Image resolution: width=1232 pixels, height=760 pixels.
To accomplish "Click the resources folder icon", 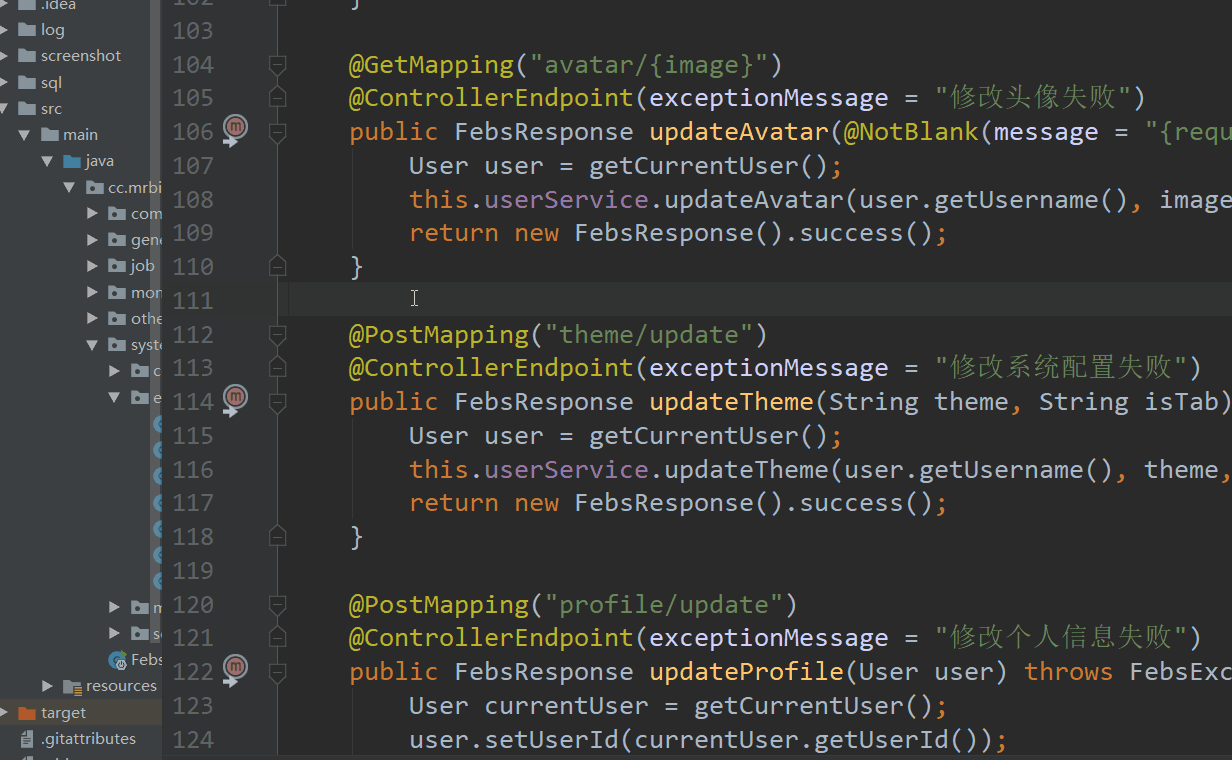I will (71, 686).
